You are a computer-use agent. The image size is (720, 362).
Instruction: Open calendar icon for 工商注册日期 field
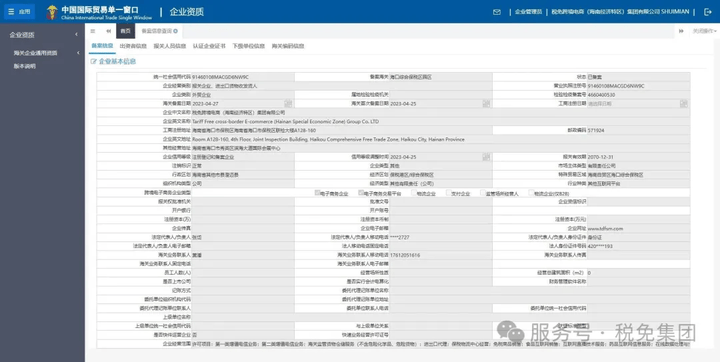tap(684, 103)
